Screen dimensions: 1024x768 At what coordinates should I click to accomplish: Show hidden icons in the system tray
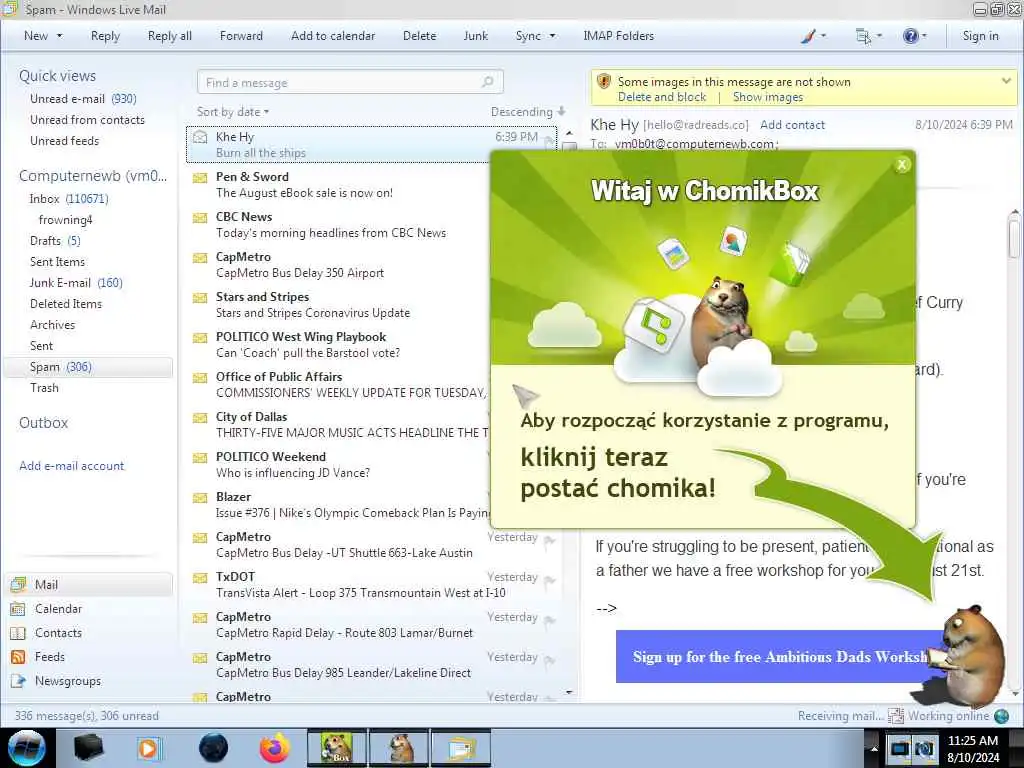[x=874, y=748]
